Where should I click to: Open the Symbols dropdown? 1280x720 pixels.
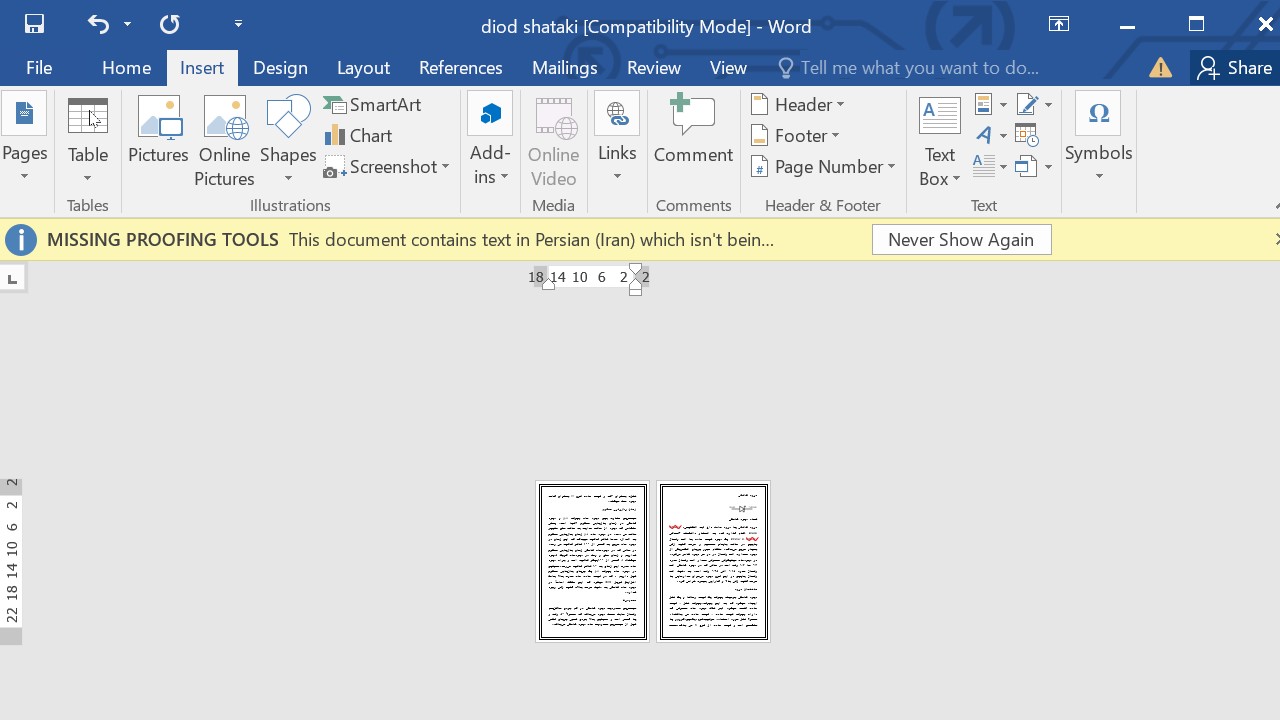click(x=1098, y=140)
